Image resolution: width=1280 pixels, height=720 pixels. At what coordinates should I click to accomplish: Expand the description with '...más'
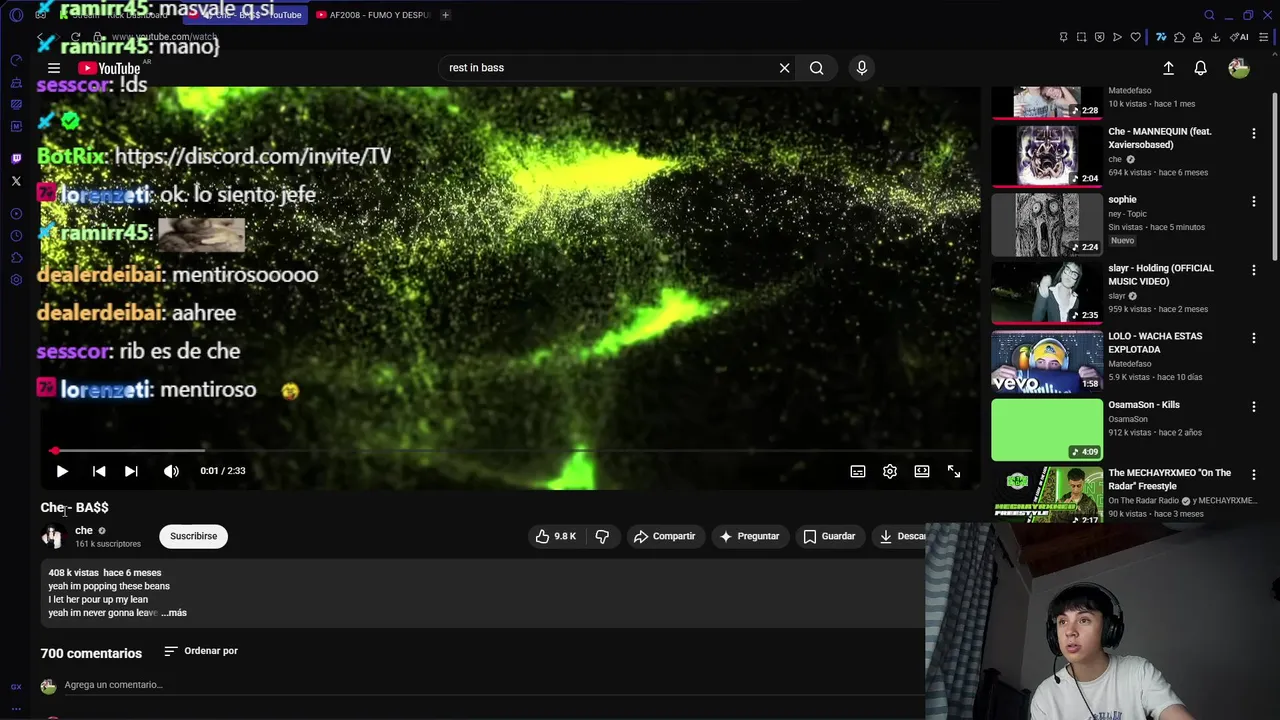[x=174, y=613]
